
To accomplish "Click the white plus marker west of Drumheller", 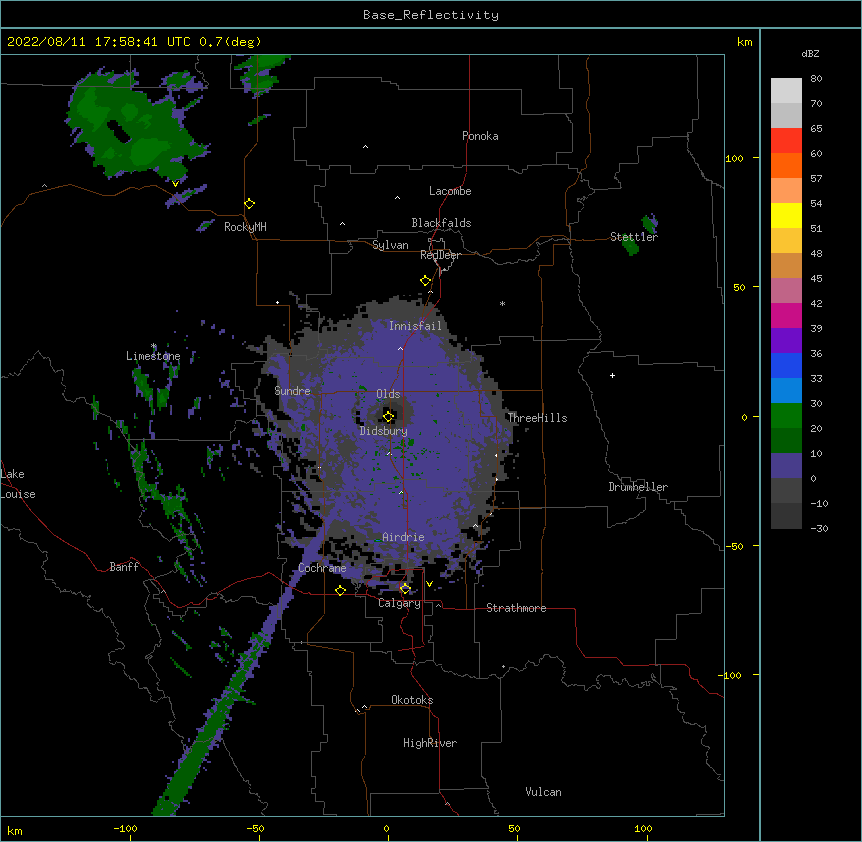I will [612, 375].
